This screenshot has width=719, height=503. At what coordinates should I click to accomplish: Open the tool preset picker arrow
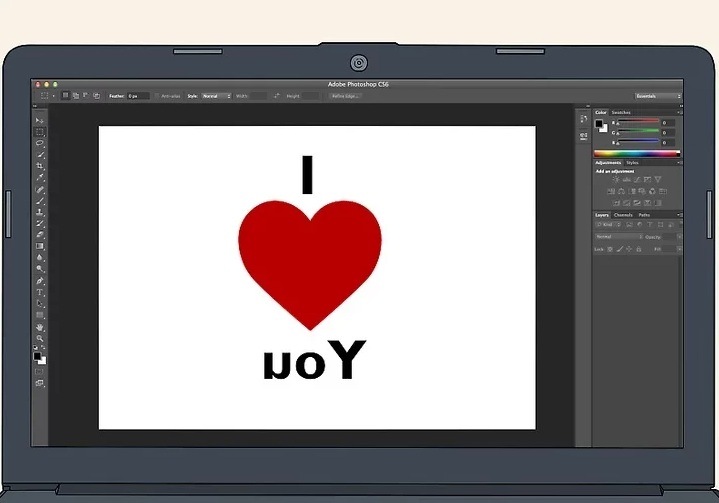(x=54, y=96)
